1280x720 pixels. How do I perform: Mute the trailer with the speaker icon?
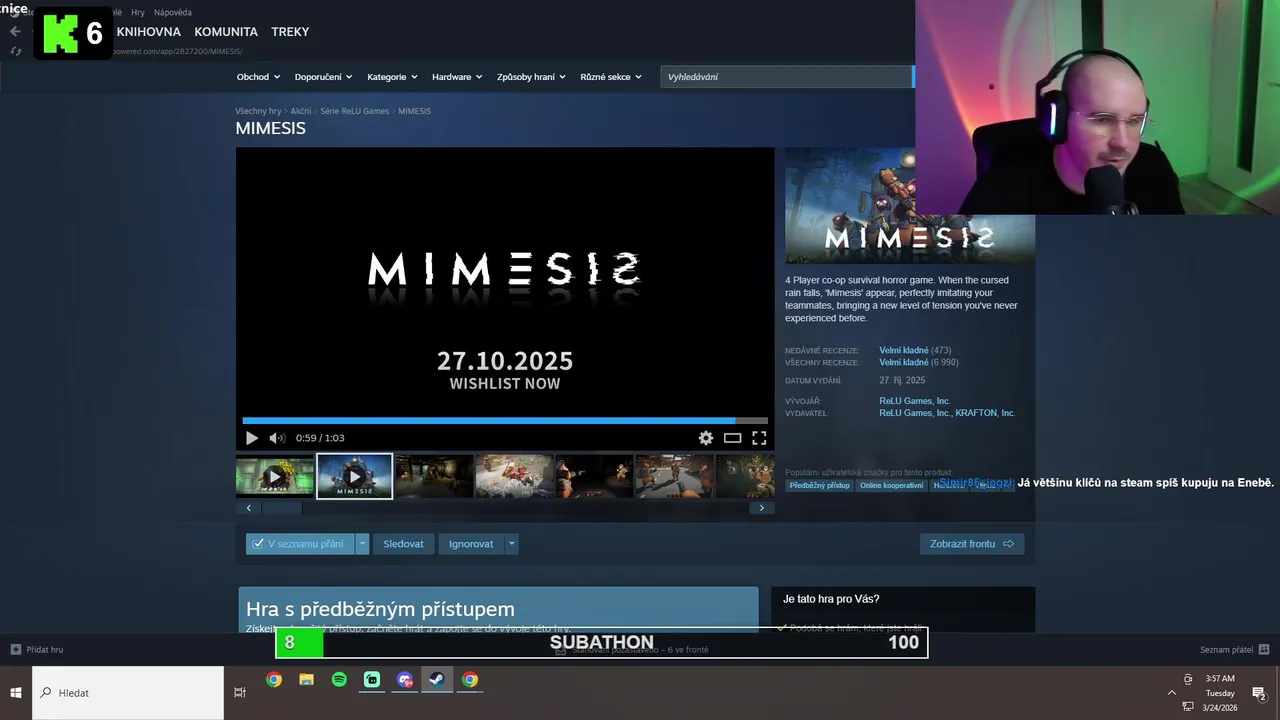pos(277,438)
